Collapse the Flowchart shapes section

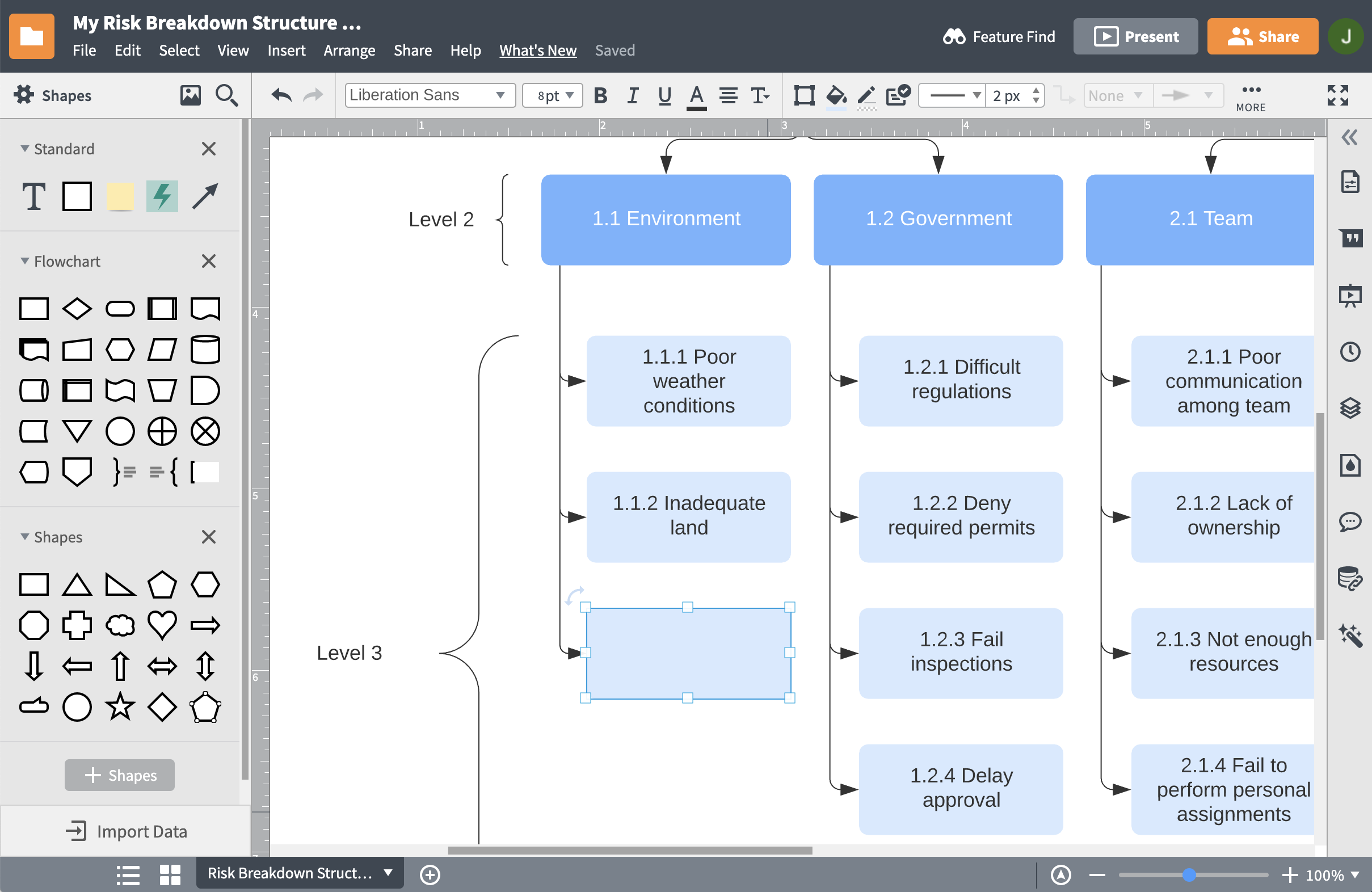tap(24, 261)
